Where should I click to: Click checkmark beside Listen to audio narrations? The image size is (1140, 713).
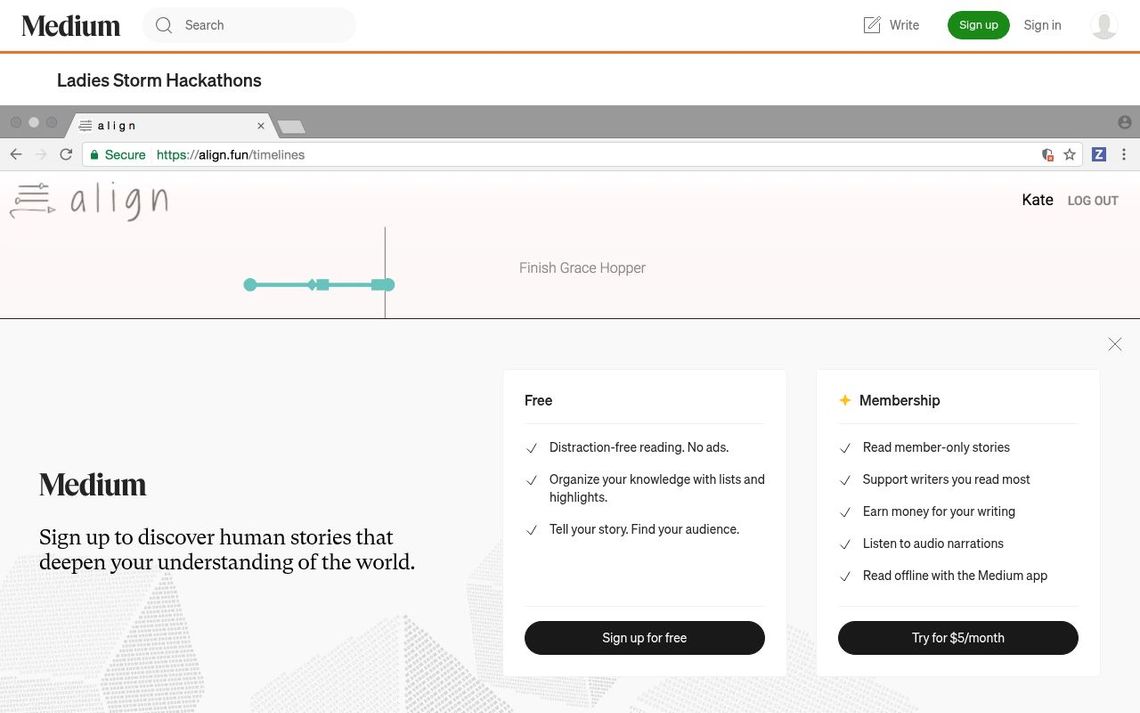[x=845, y=544]
